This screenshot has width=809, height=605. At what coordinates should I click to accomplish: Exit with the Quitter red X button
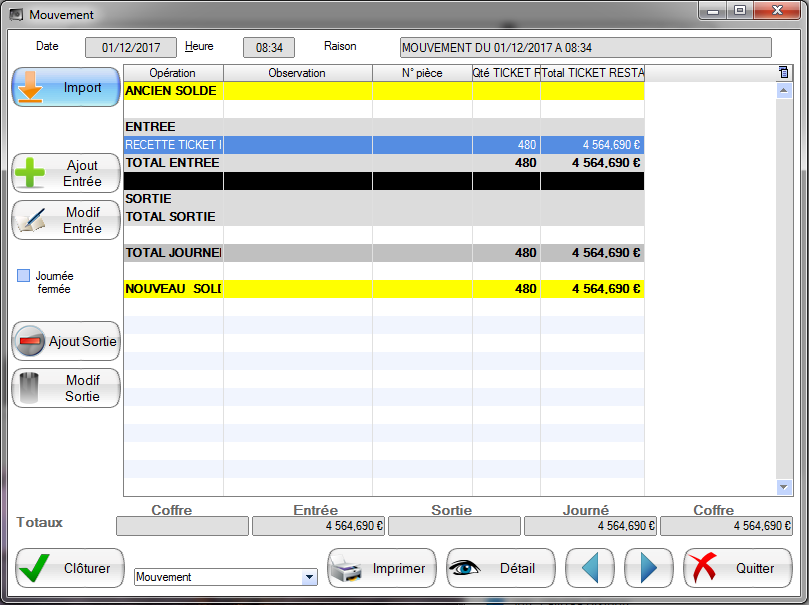(736, 568)
